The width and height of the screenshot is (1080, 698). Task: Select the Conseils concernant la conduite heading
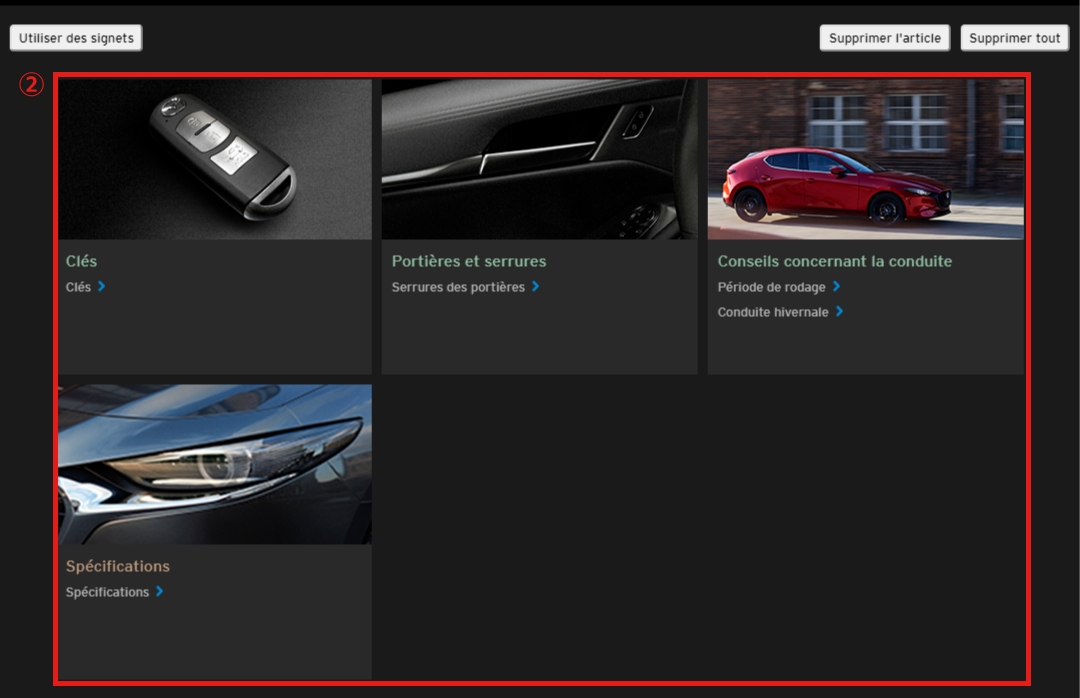pos(834,261)
